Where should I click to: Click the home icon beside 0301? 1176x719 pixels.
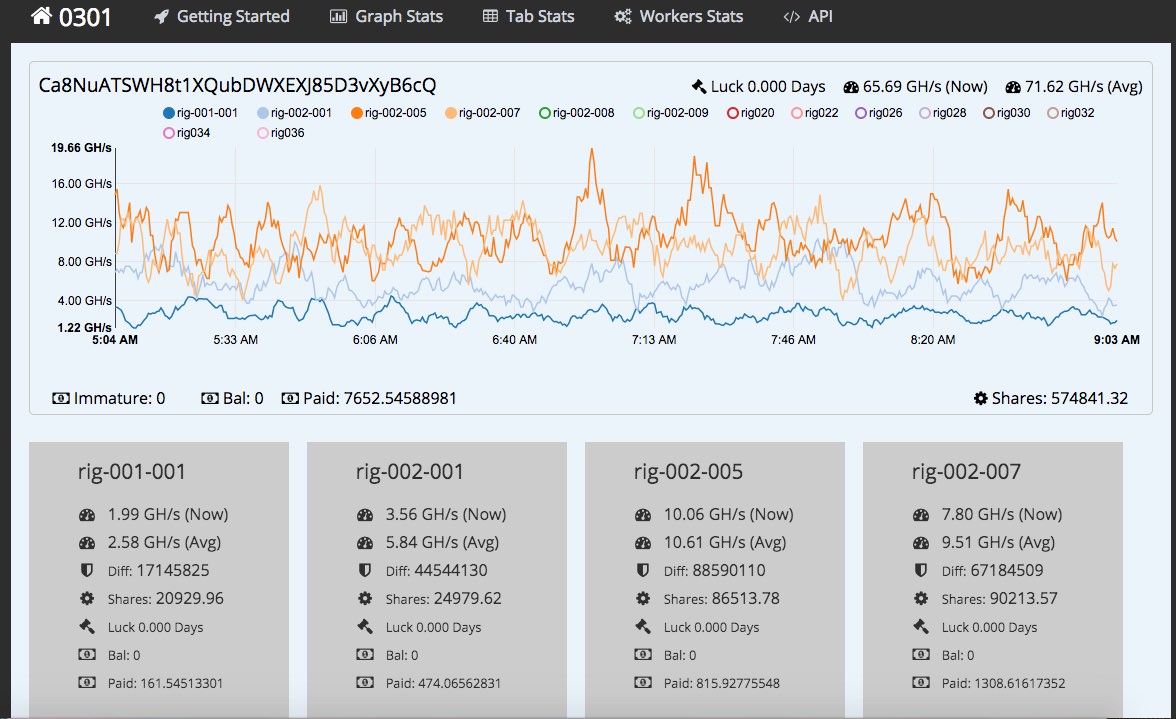point(41,16)
